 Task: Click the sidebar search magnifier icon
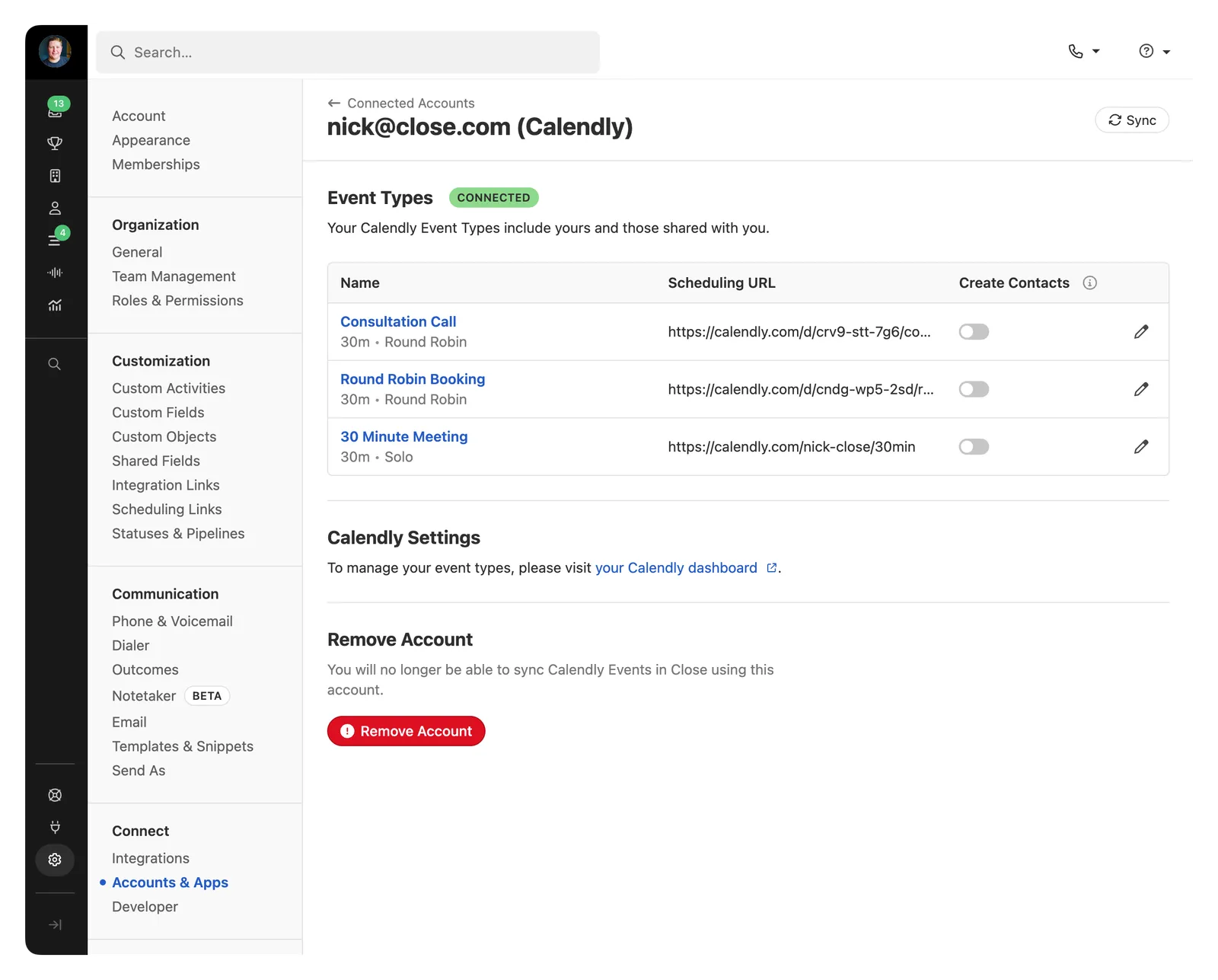pos(55,364)
